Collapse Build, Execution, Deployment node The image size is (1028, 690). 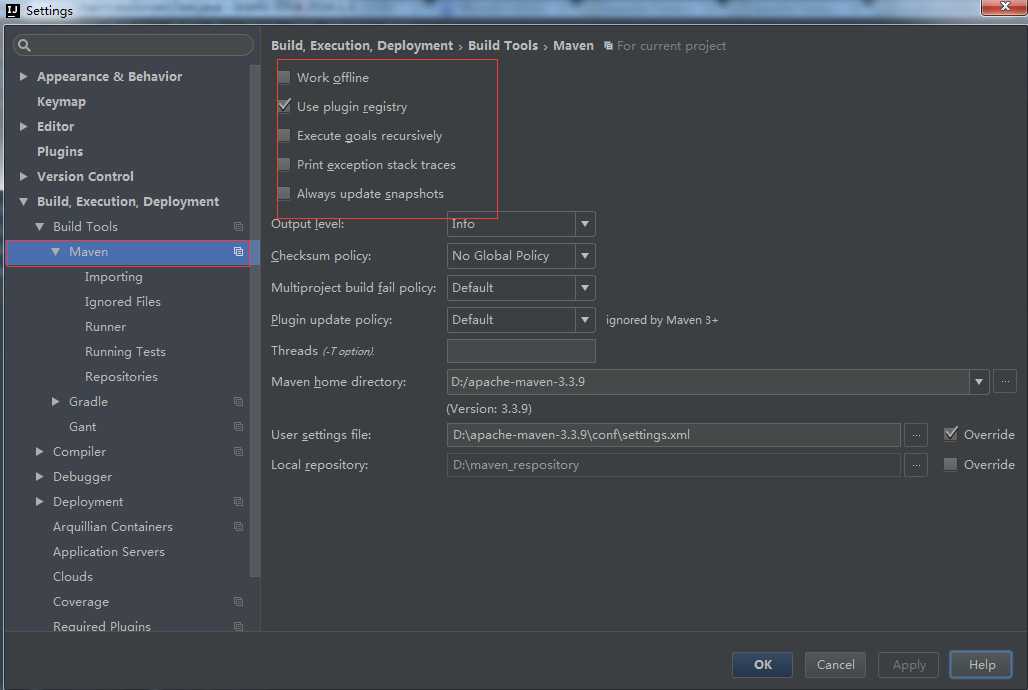click(x=24, y=201)
